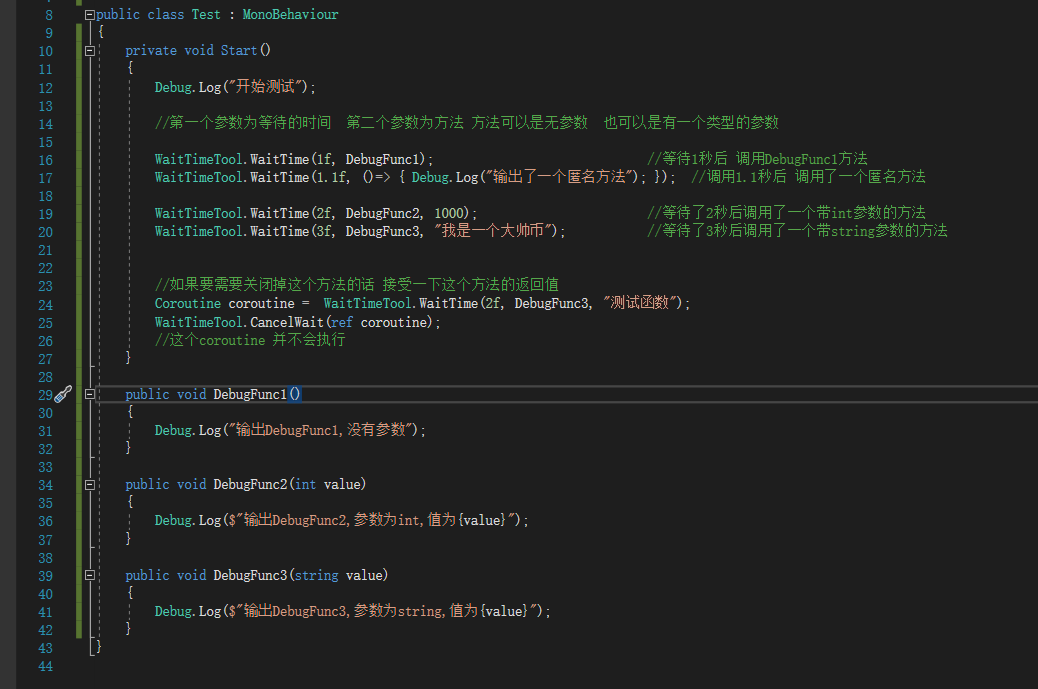
Task: Collapse the DebugFunc3 method
Action: (x=89, y=575)
